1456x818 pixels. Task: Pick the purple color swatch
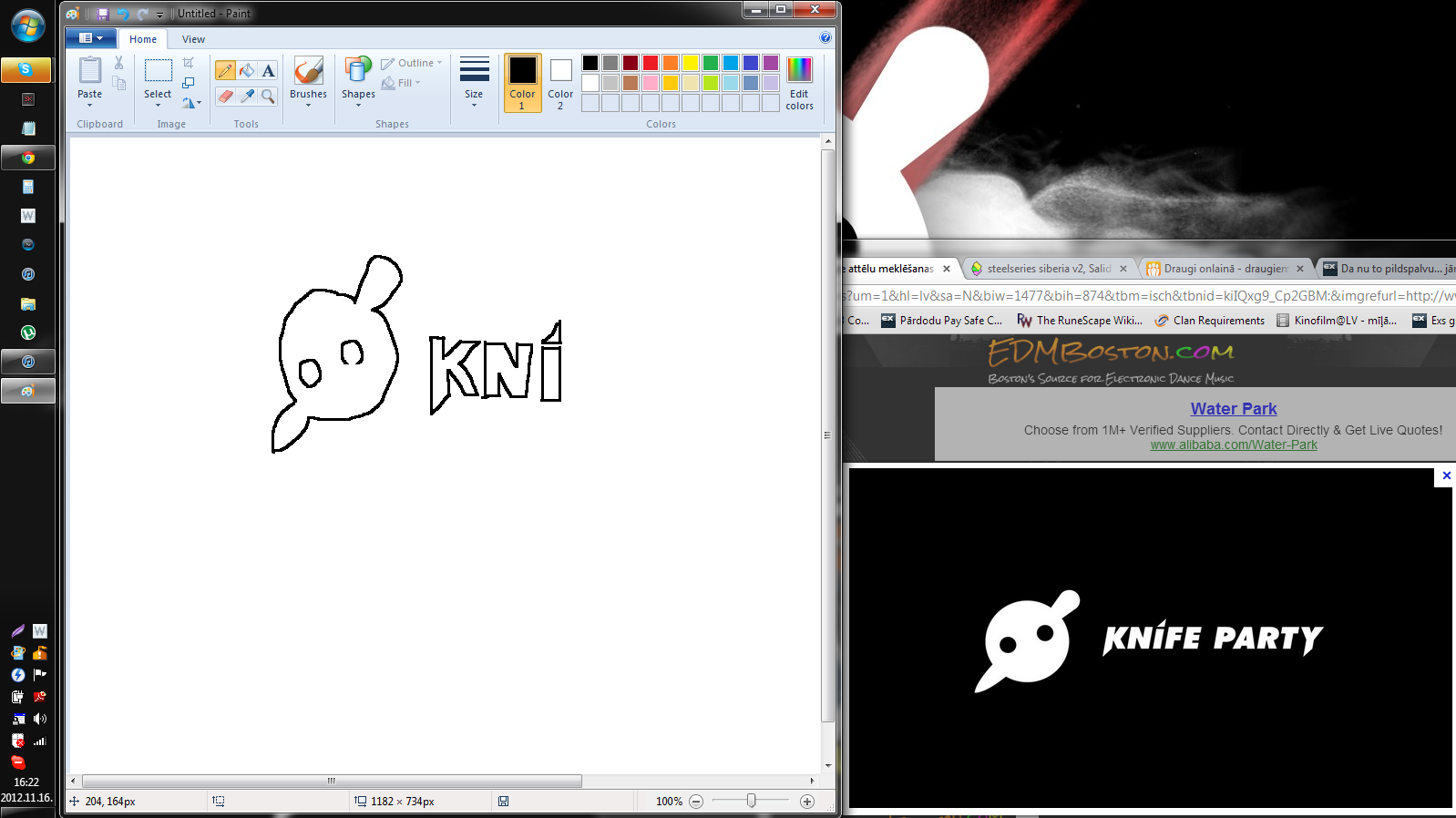coord(771,63)
